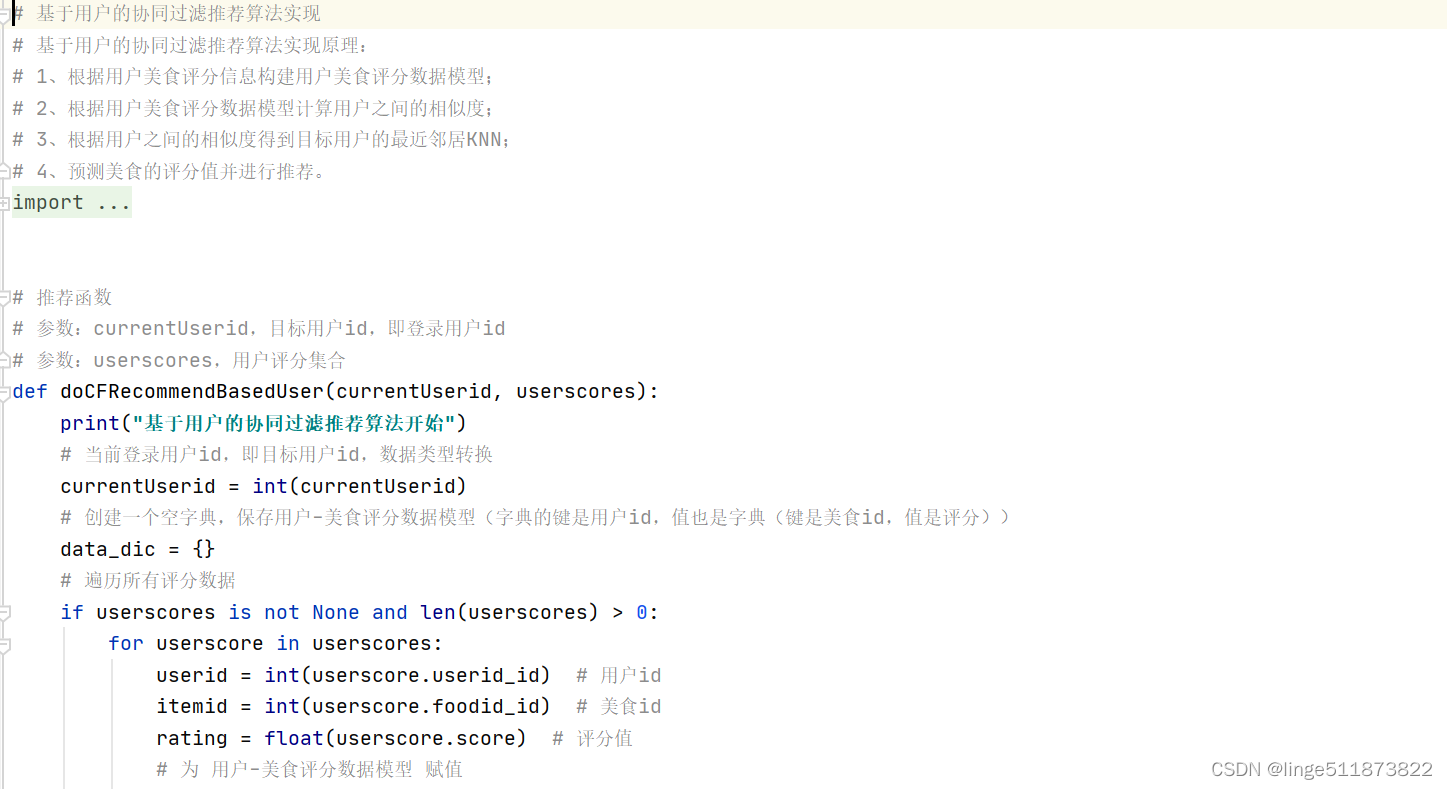Viewport: 1447px width, 789px height.
Task: Click the comment '# 创建一个空字典' line
Action: pyautogui.click(x=535, y=517)
